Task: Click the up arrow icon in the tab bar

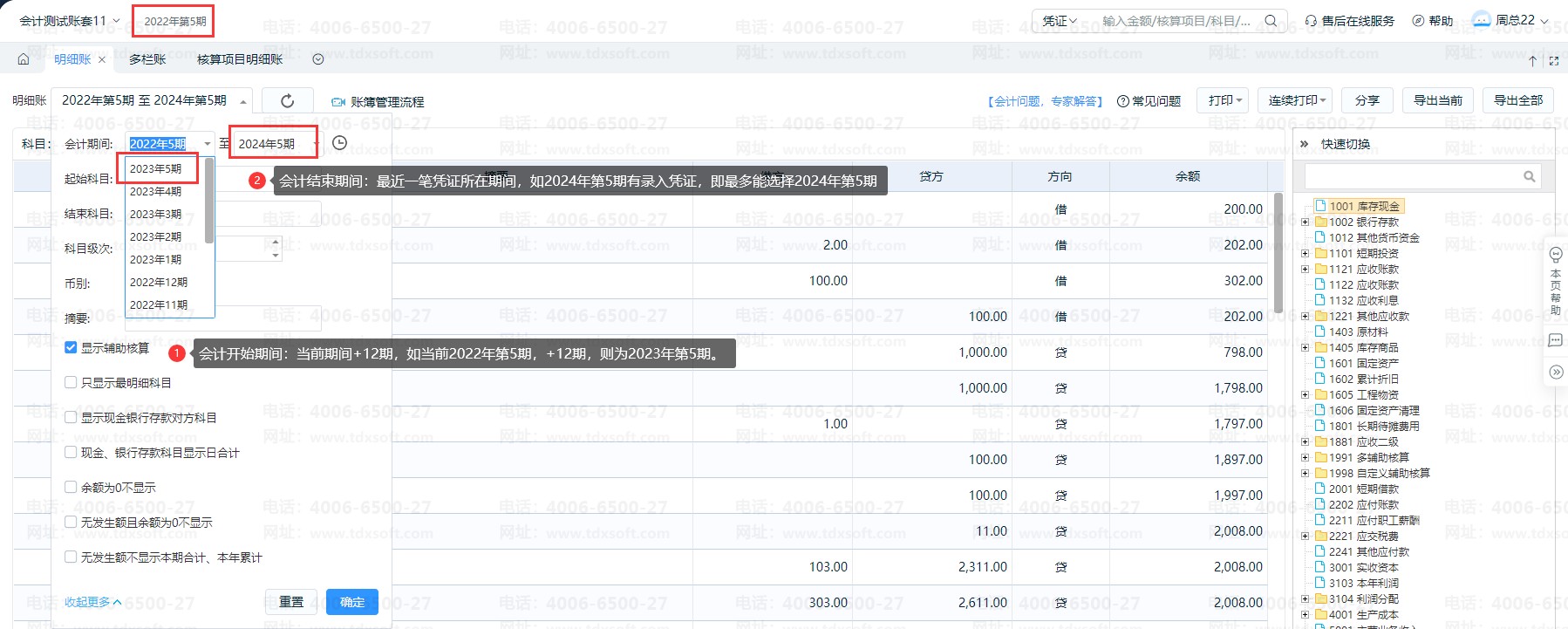Action: click(1532, 60)
